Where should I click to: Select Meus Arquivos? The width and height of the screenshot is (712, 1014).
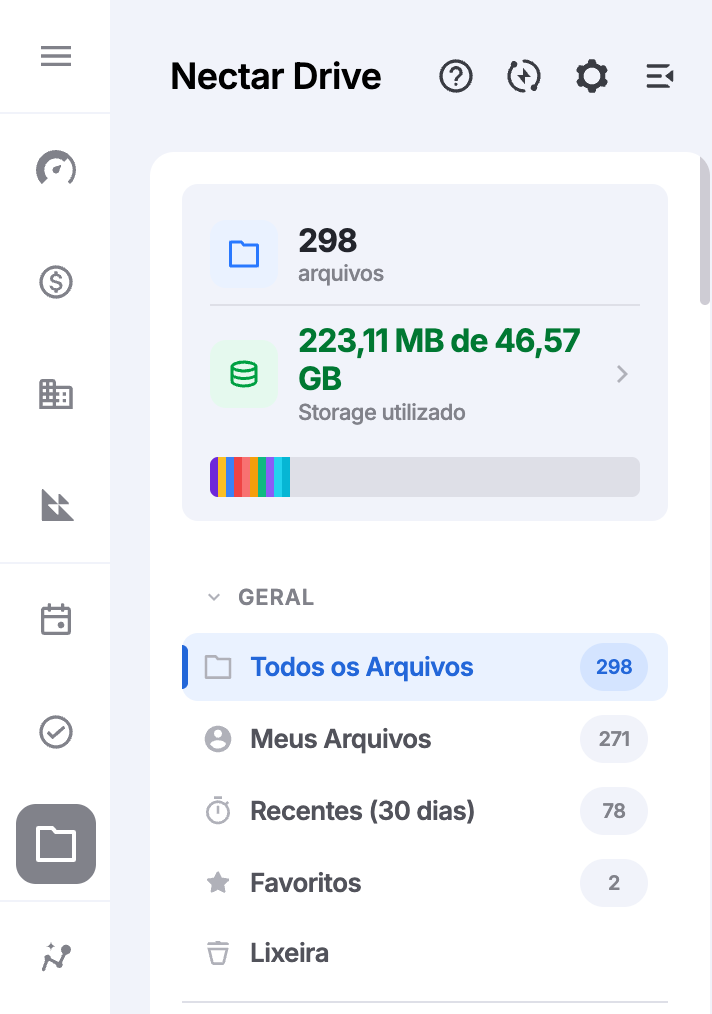(425, 739)
